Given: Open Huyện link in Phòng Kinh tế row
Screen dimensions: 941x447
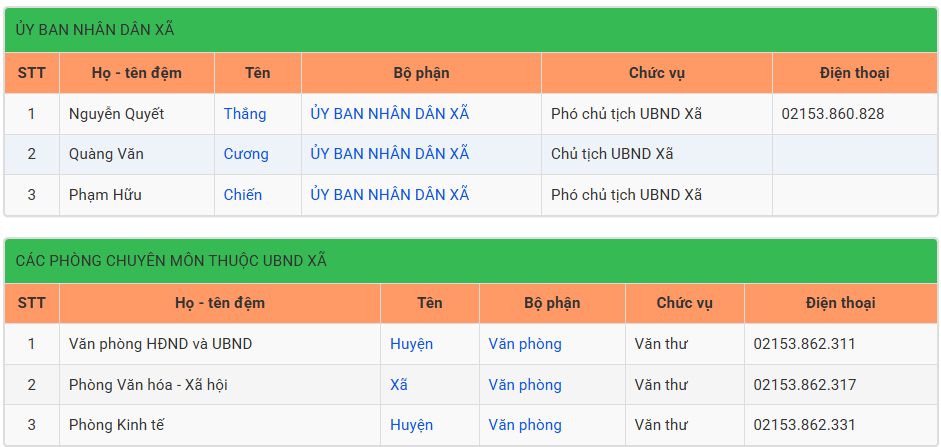Looking at the screenshot, I should tap(411, 425).
